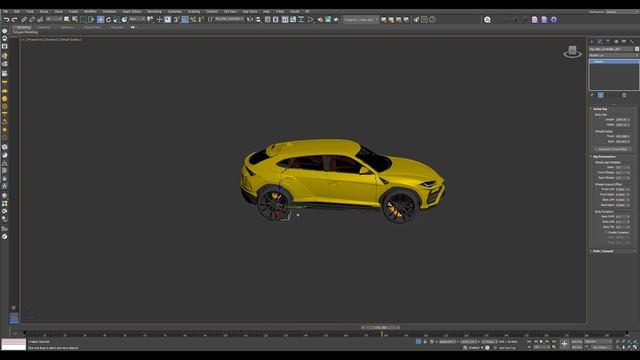Open the Curve Editor

[x=293, y=20]
